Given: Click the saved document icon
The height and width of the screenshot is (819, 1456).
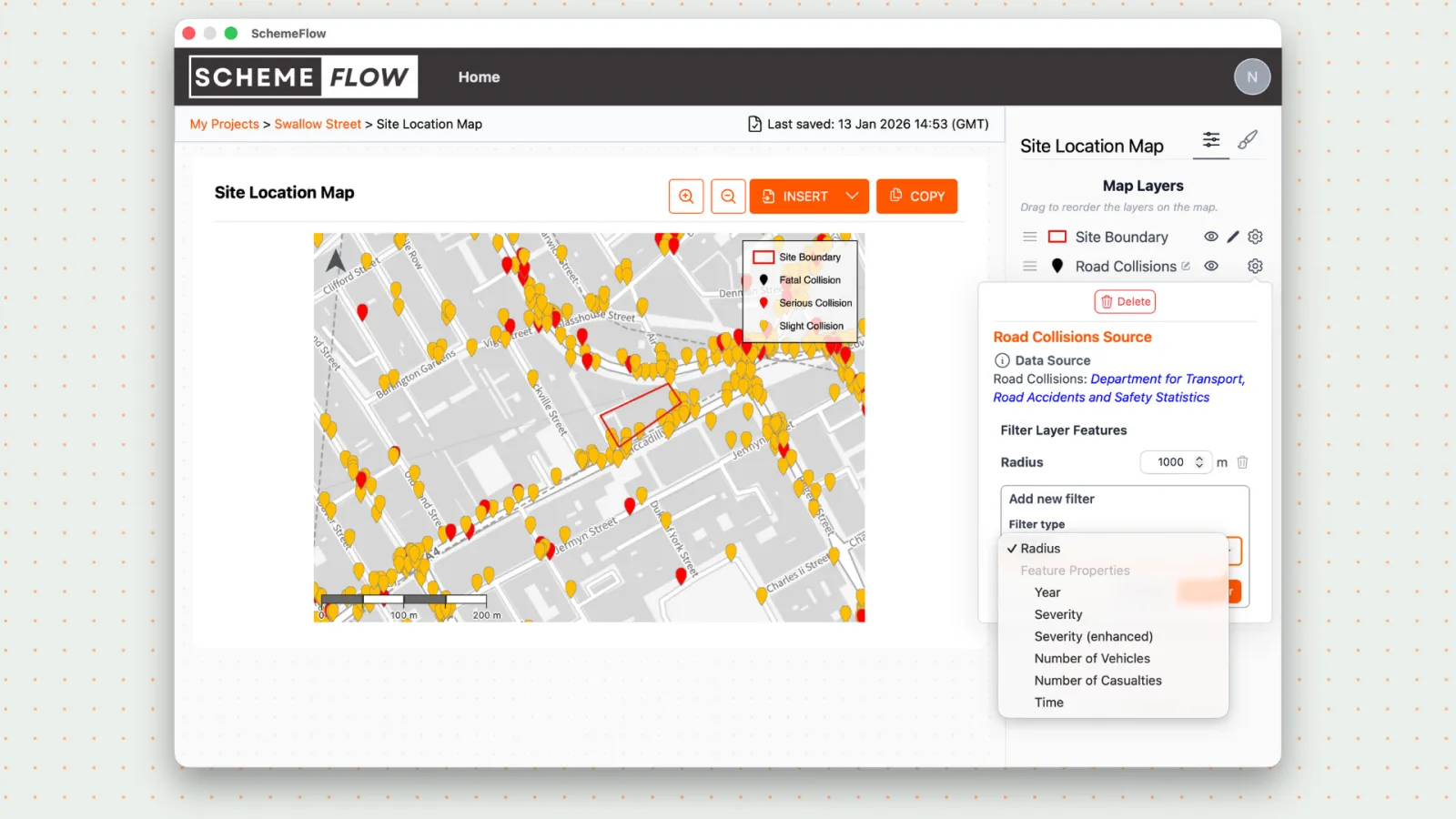Looking at the screenshot, I should 754,124.
